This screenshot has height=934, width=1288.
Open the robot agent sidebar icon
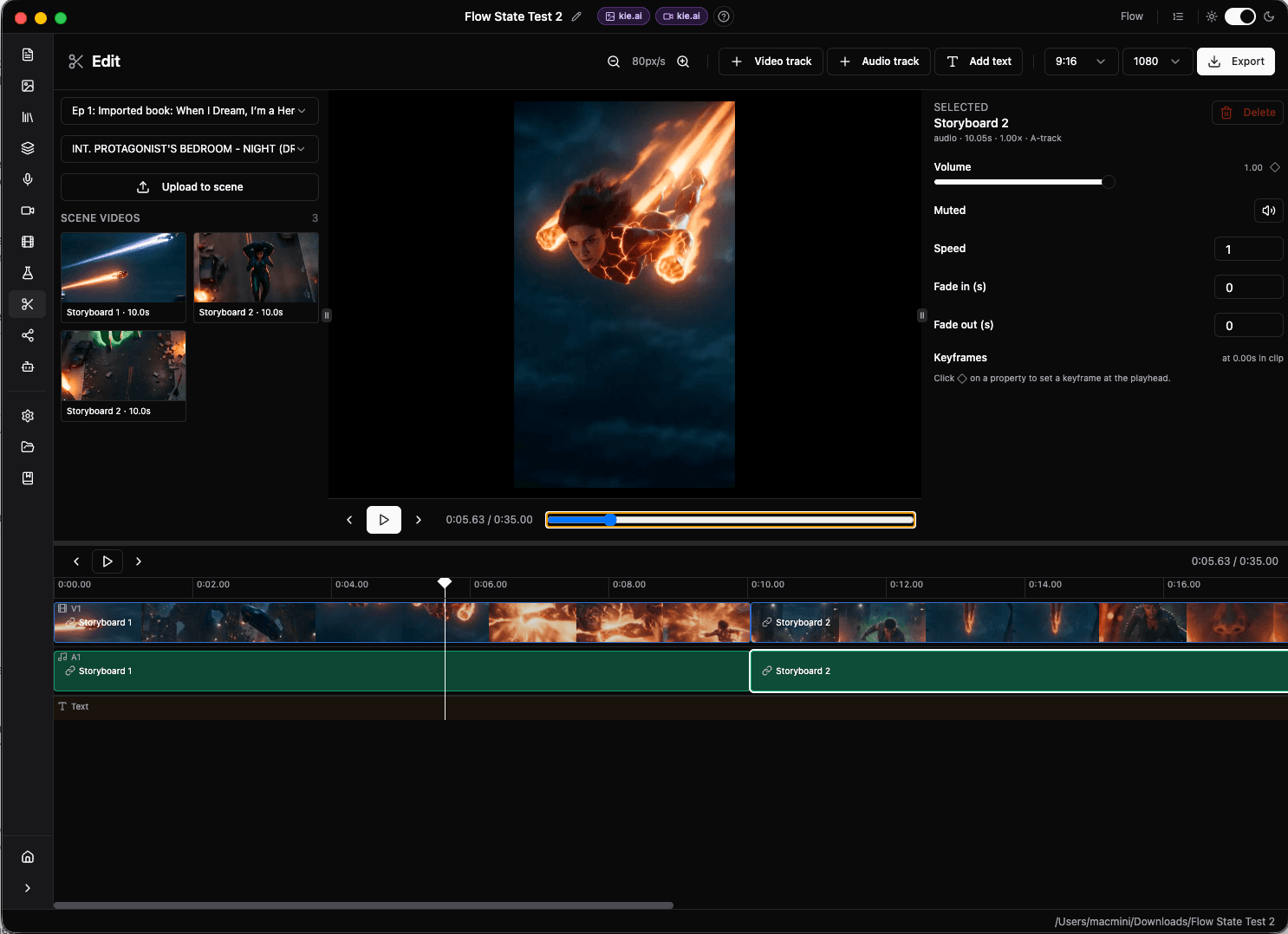coord(28,366)
